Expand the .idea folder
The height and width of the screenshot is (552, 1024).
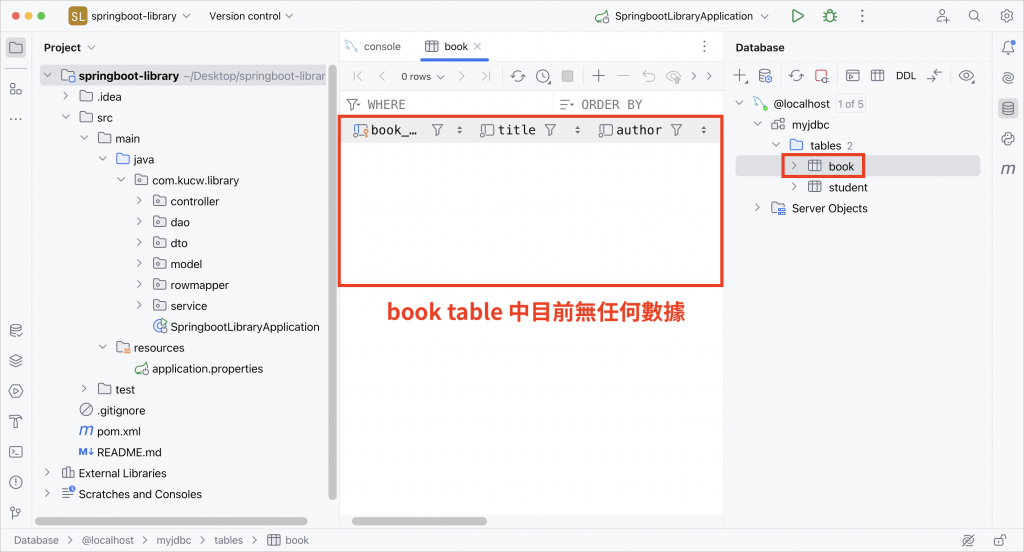(65, 97)
